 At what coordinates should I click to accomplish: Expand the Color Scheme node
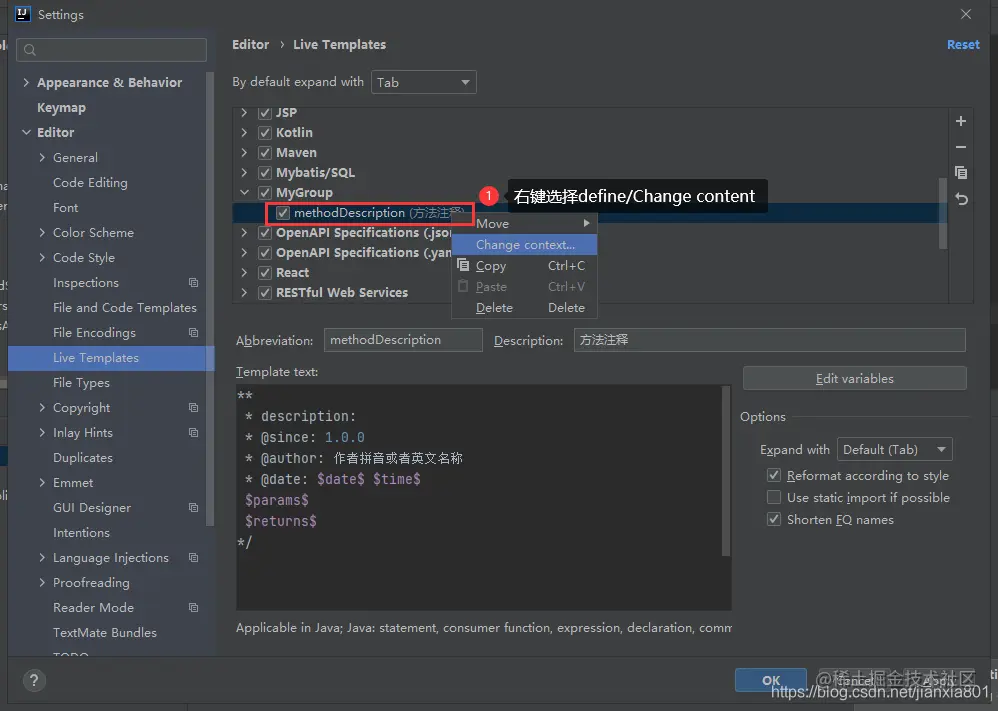42,233
